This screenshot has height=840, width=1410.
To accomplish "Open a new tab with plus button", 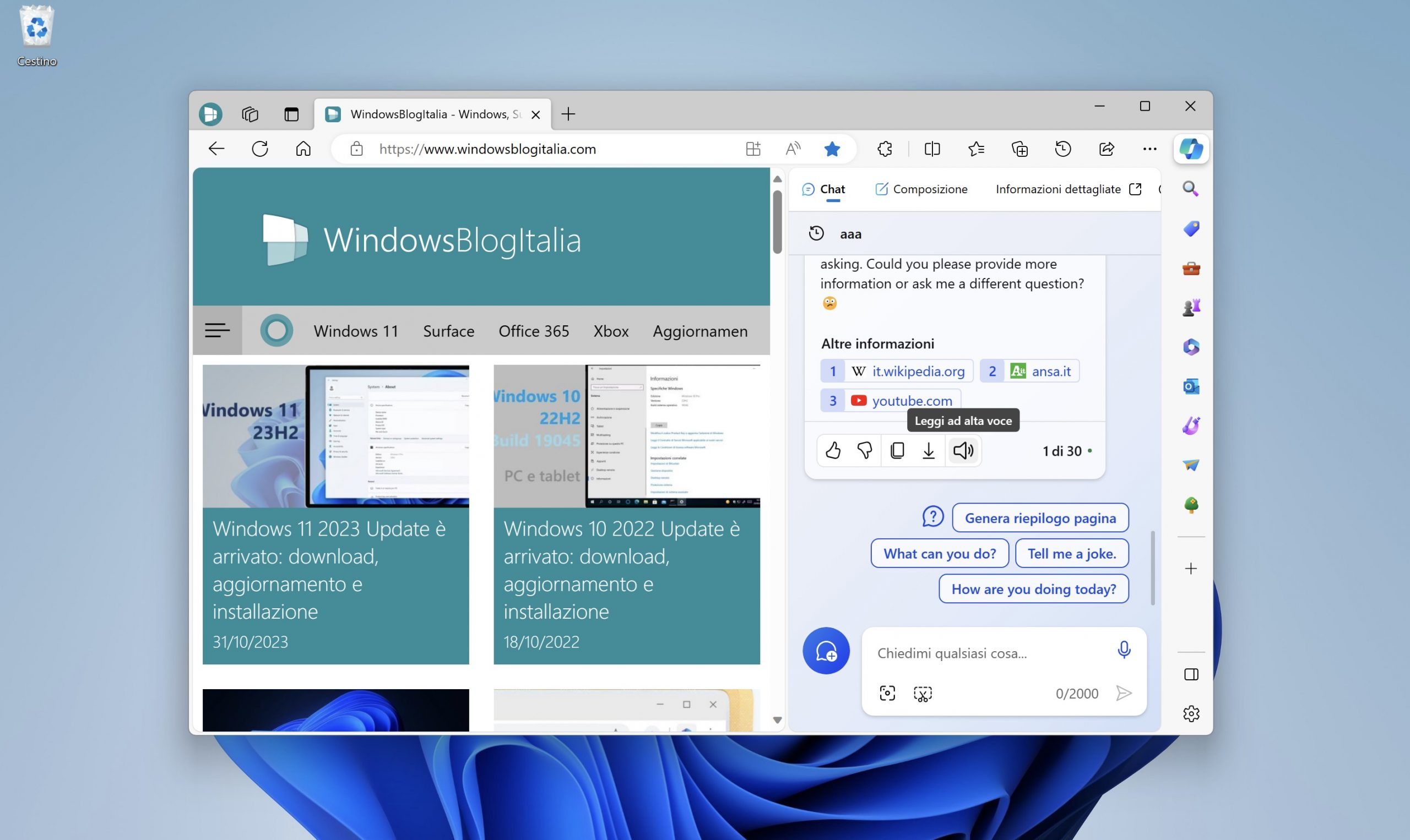I will tap(568, 114).
